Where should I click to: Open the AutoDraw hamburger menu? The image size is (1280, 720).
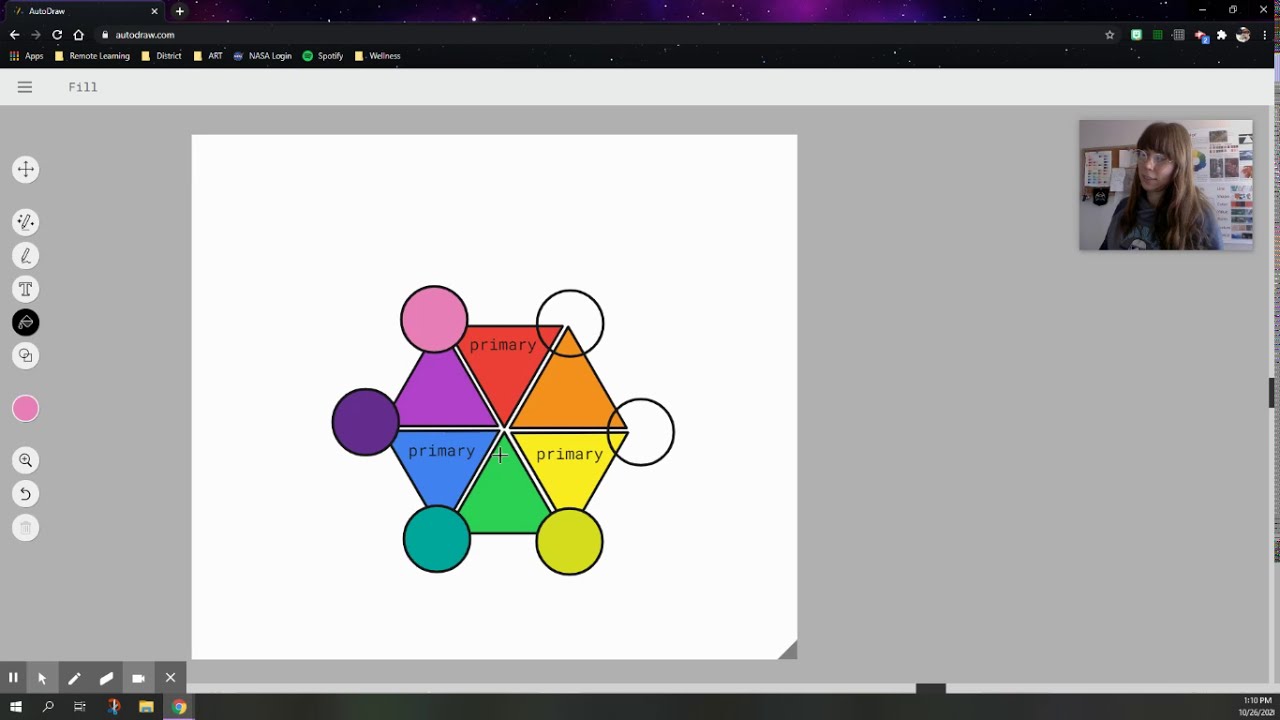coord(25,87)
